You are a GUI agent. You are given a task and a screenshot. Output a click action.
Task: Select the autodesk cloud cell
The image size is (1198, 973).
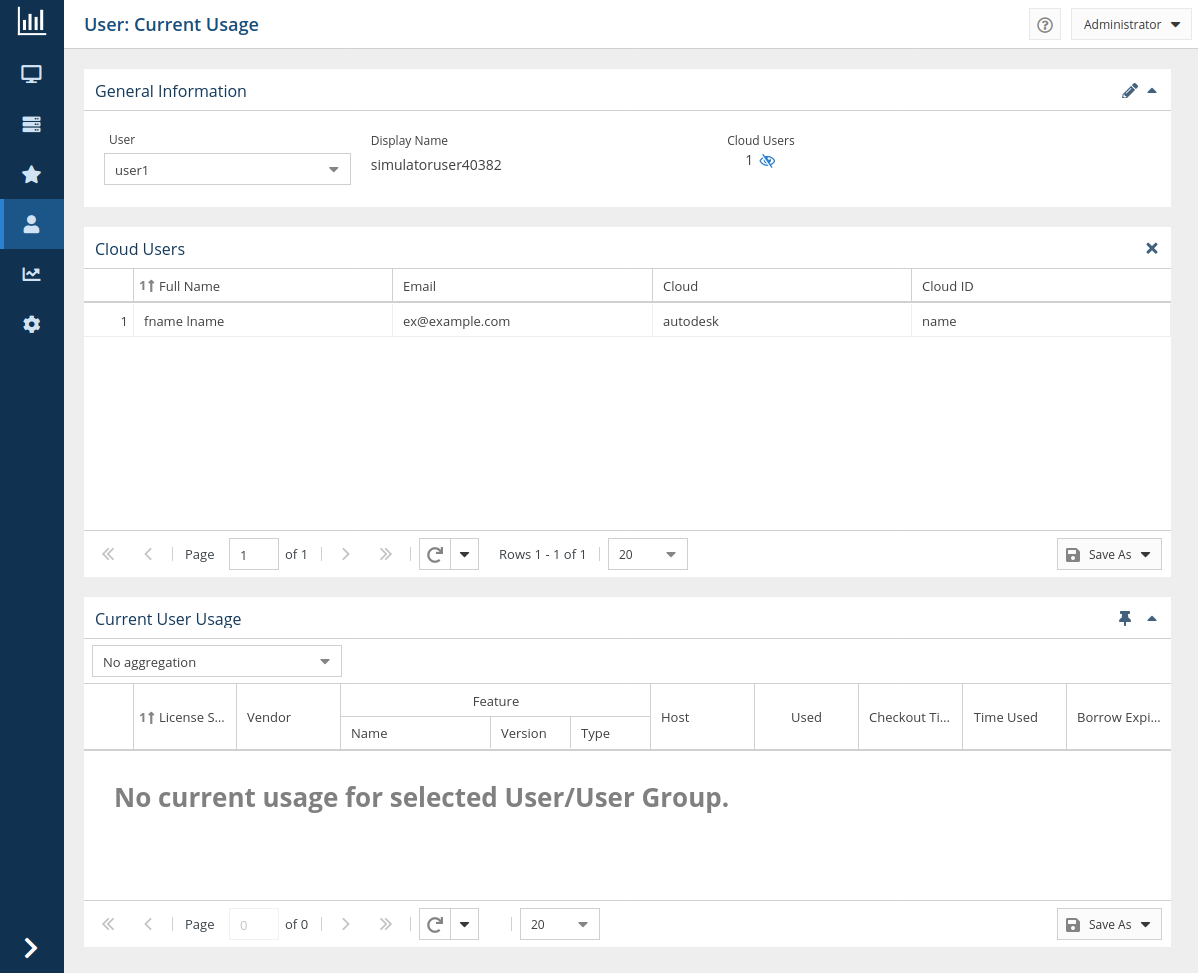(782, 322)
